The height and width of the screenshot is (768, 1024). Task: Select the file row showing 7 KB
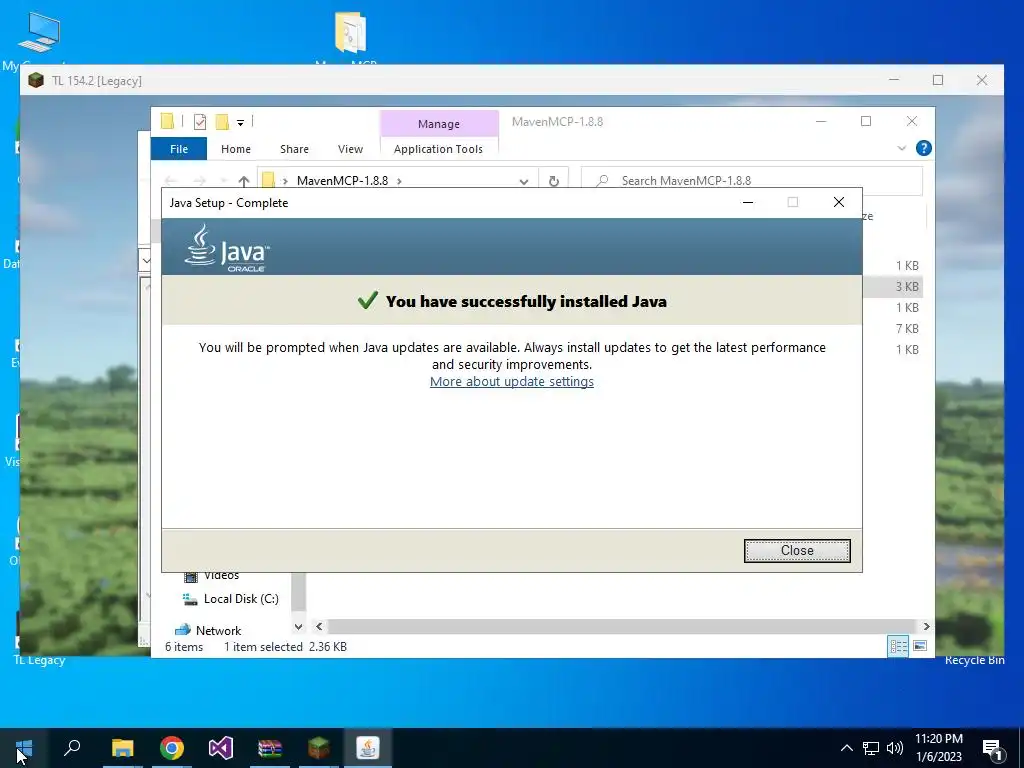pos(907,328)
